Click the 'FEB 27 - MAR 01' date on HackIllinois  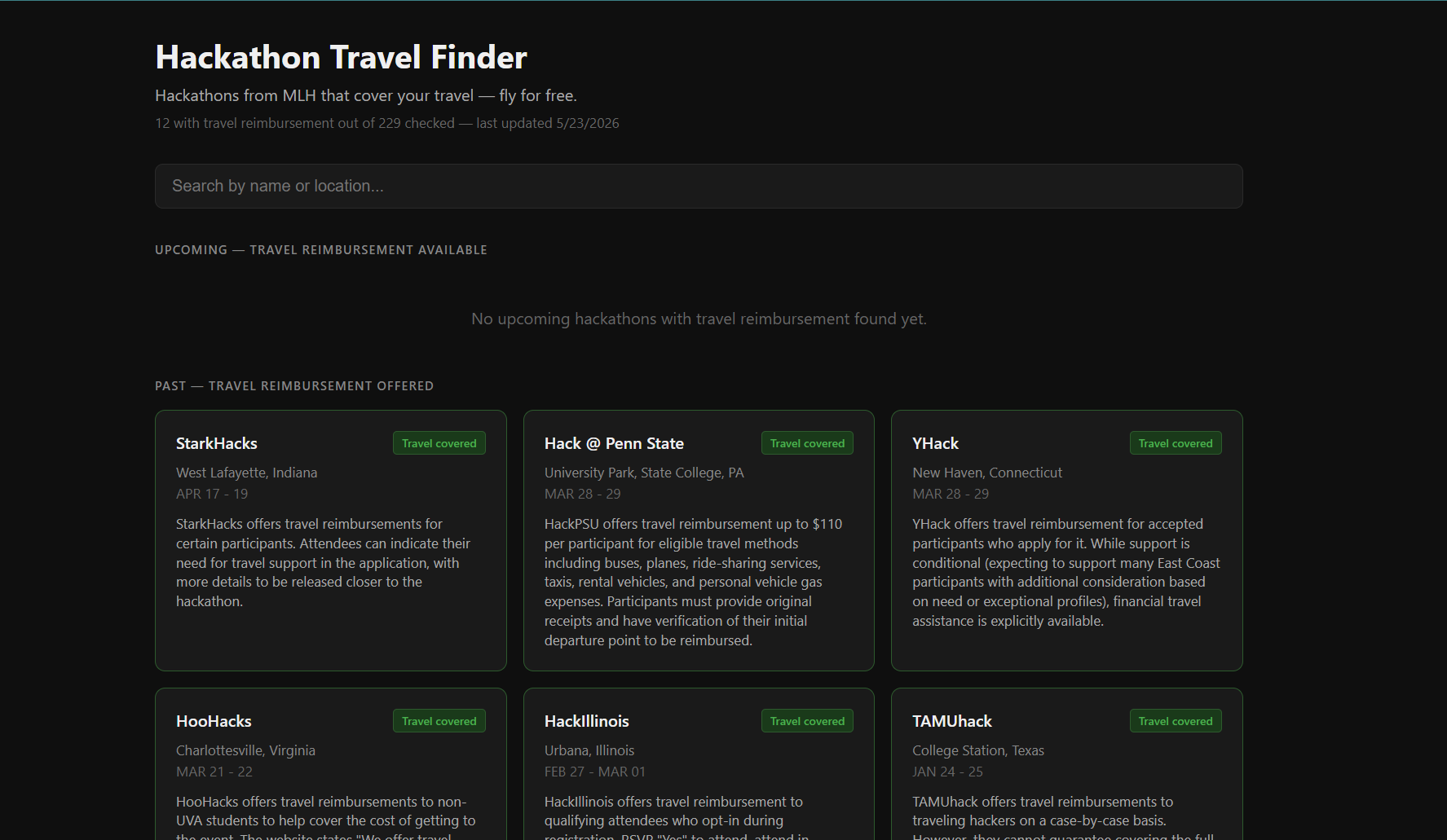click(595, 772)
